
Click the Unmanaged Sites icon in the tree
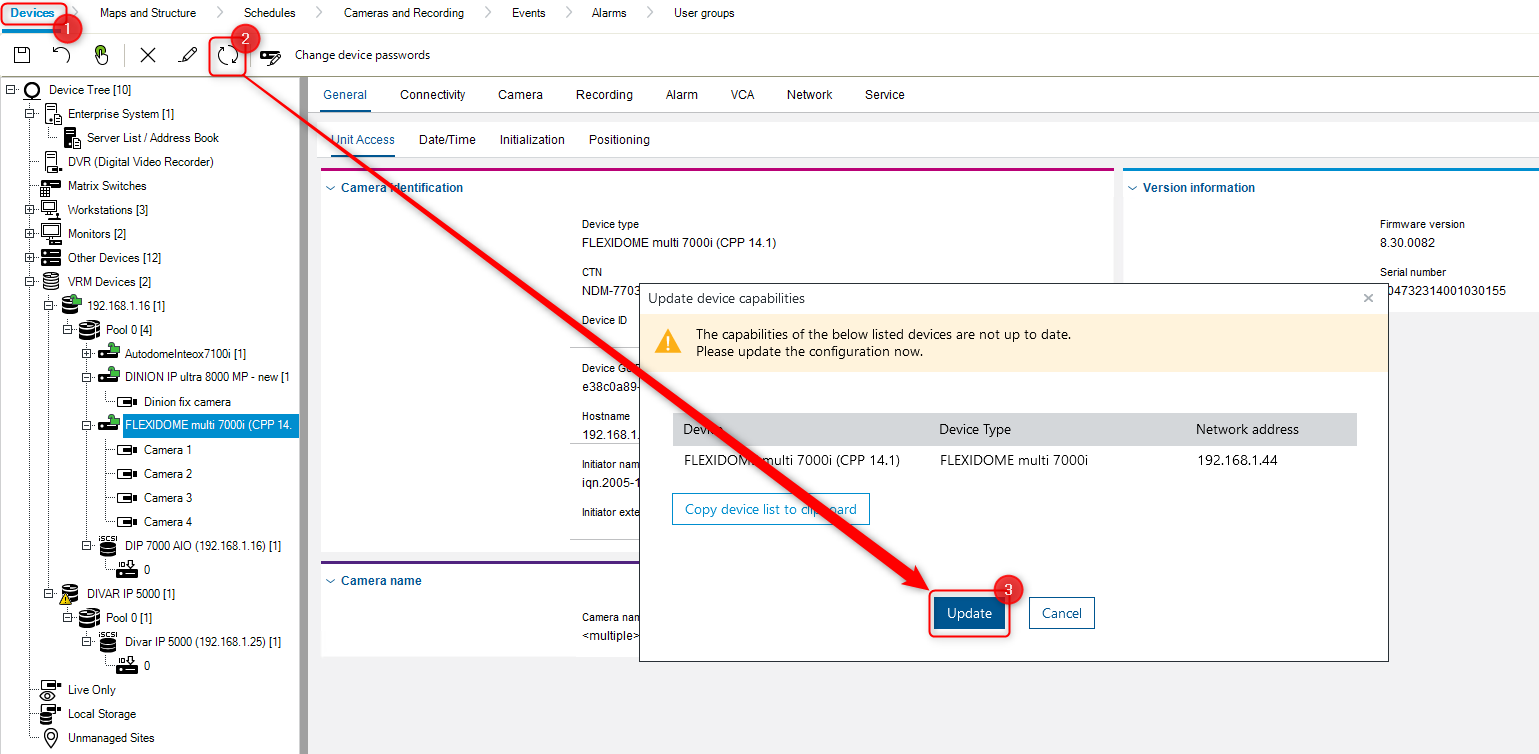[50, 737]
